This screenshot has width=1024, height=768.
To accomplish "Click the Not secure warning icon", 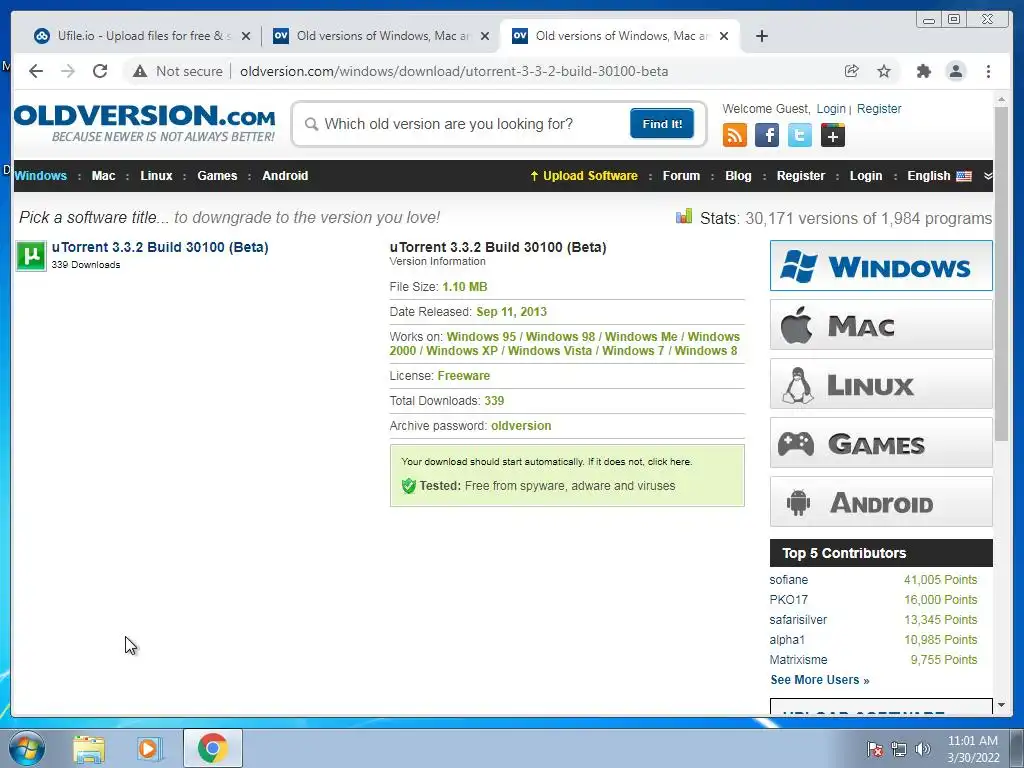I will 140,71.
